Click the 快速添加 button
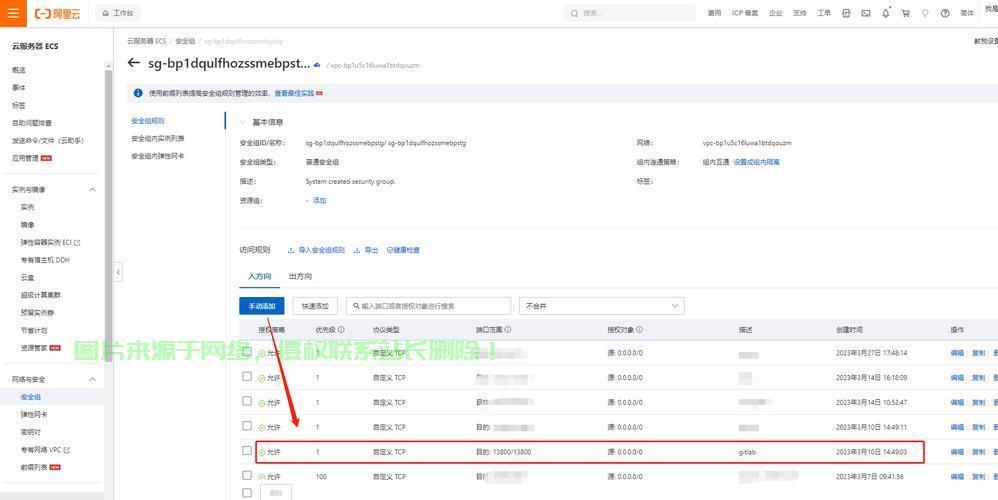The image size is (998, 500). (315, 306)
